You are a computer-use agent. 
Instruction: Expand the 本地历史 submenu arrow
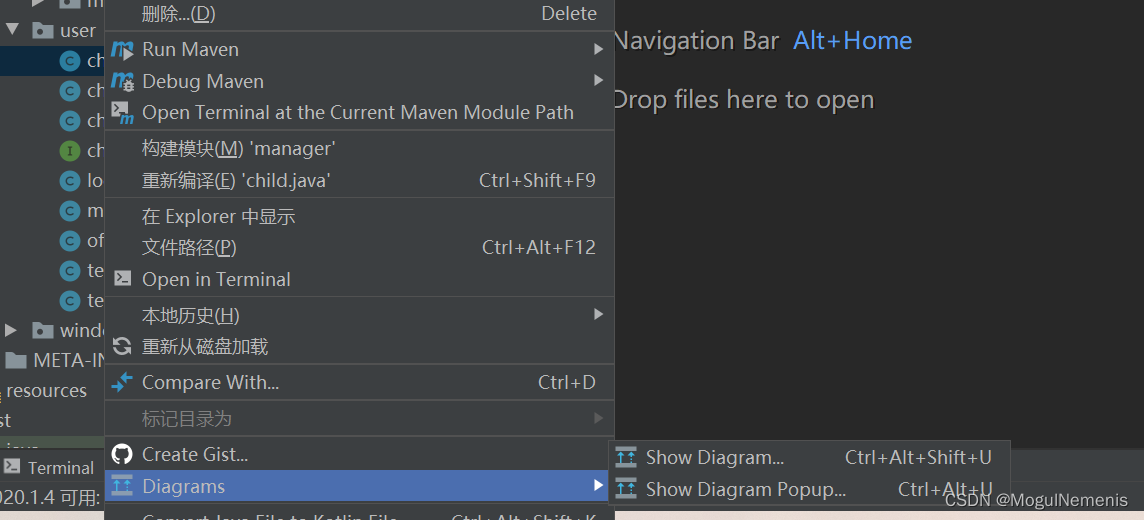tap(598, 314)
